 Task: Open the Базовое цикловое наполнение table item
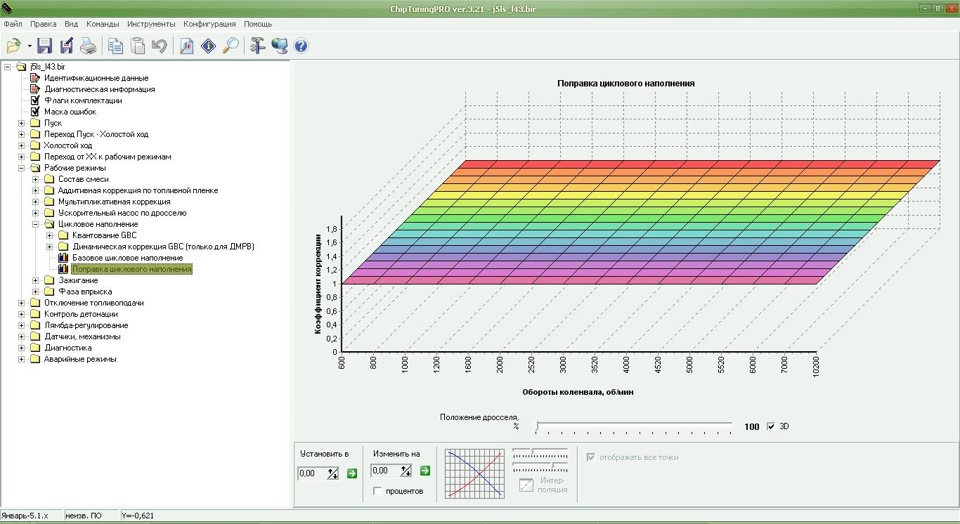pos(127,258)
